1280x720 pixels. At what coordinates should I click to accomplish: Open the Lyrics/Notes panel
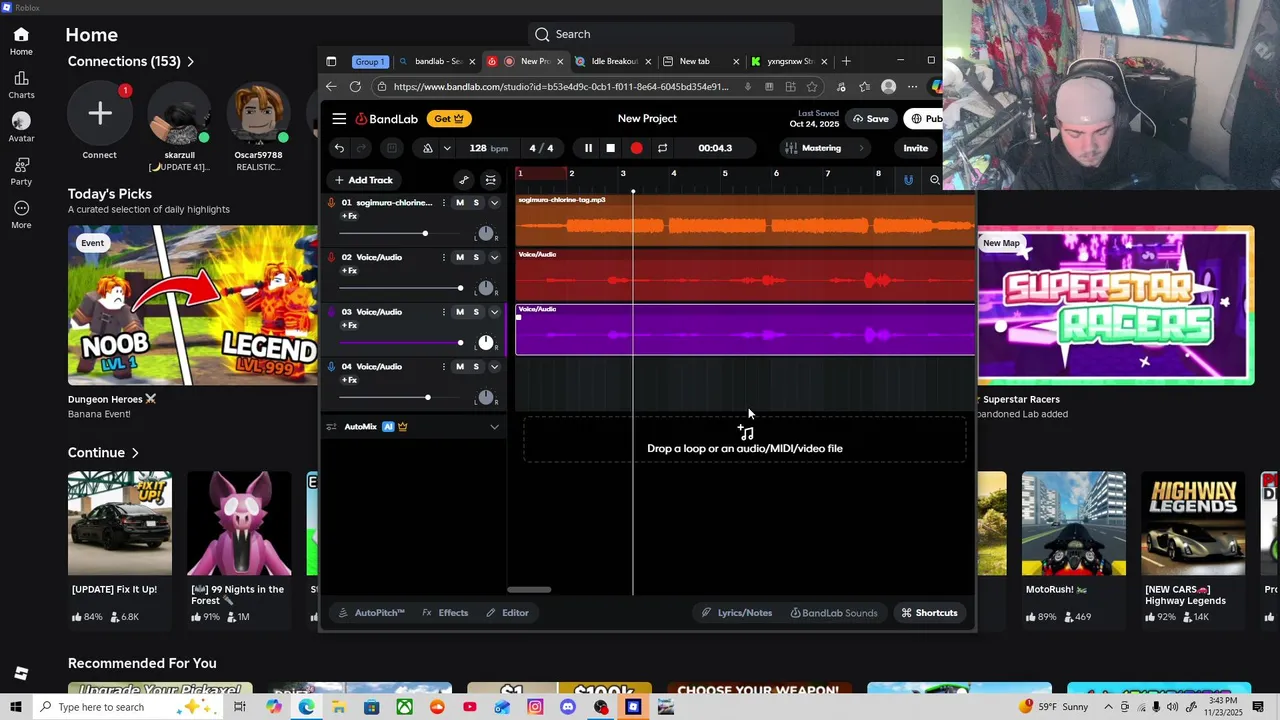tap(737, 613)
